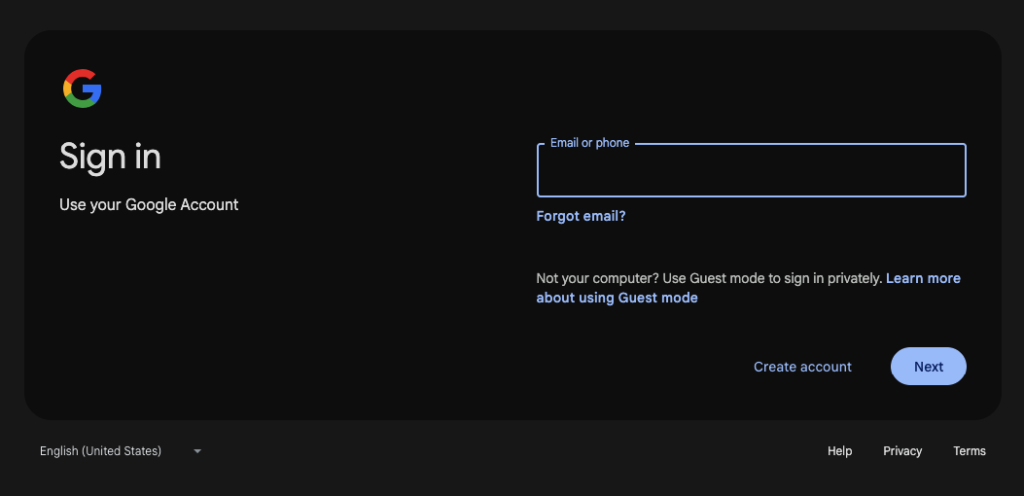The image size is (1024, 496).
Task: Click the "Learn more" link text
Action: point(923,278)
